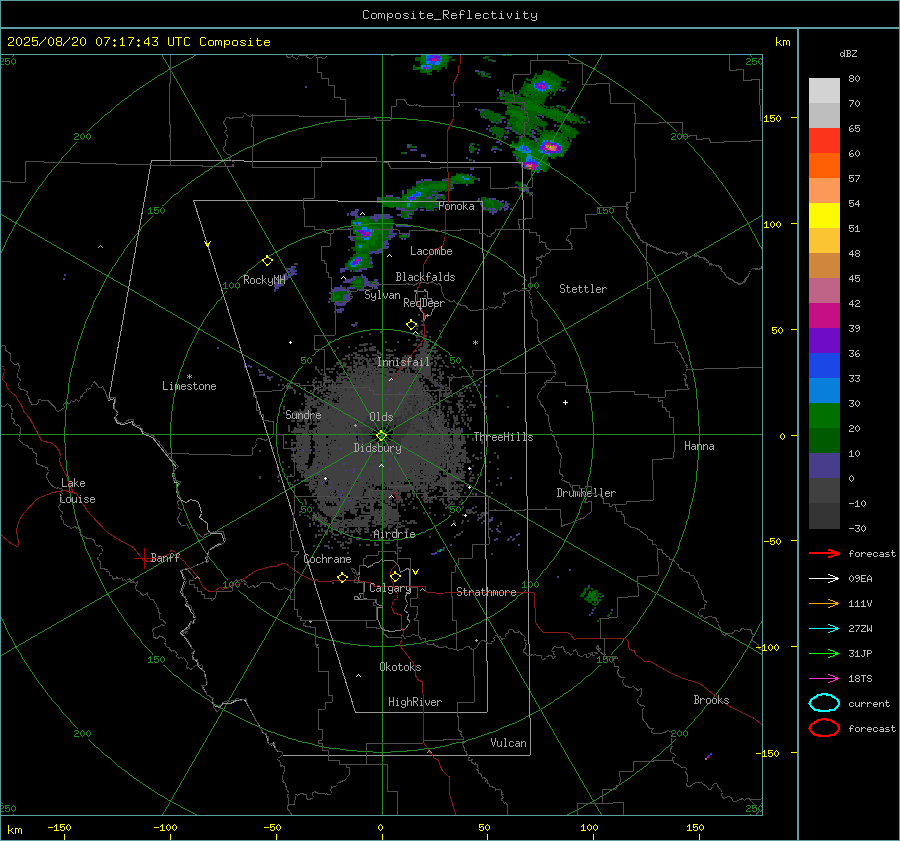Select the Innisfail label
This screenshot has height=841, width=900.
point(403,362)
